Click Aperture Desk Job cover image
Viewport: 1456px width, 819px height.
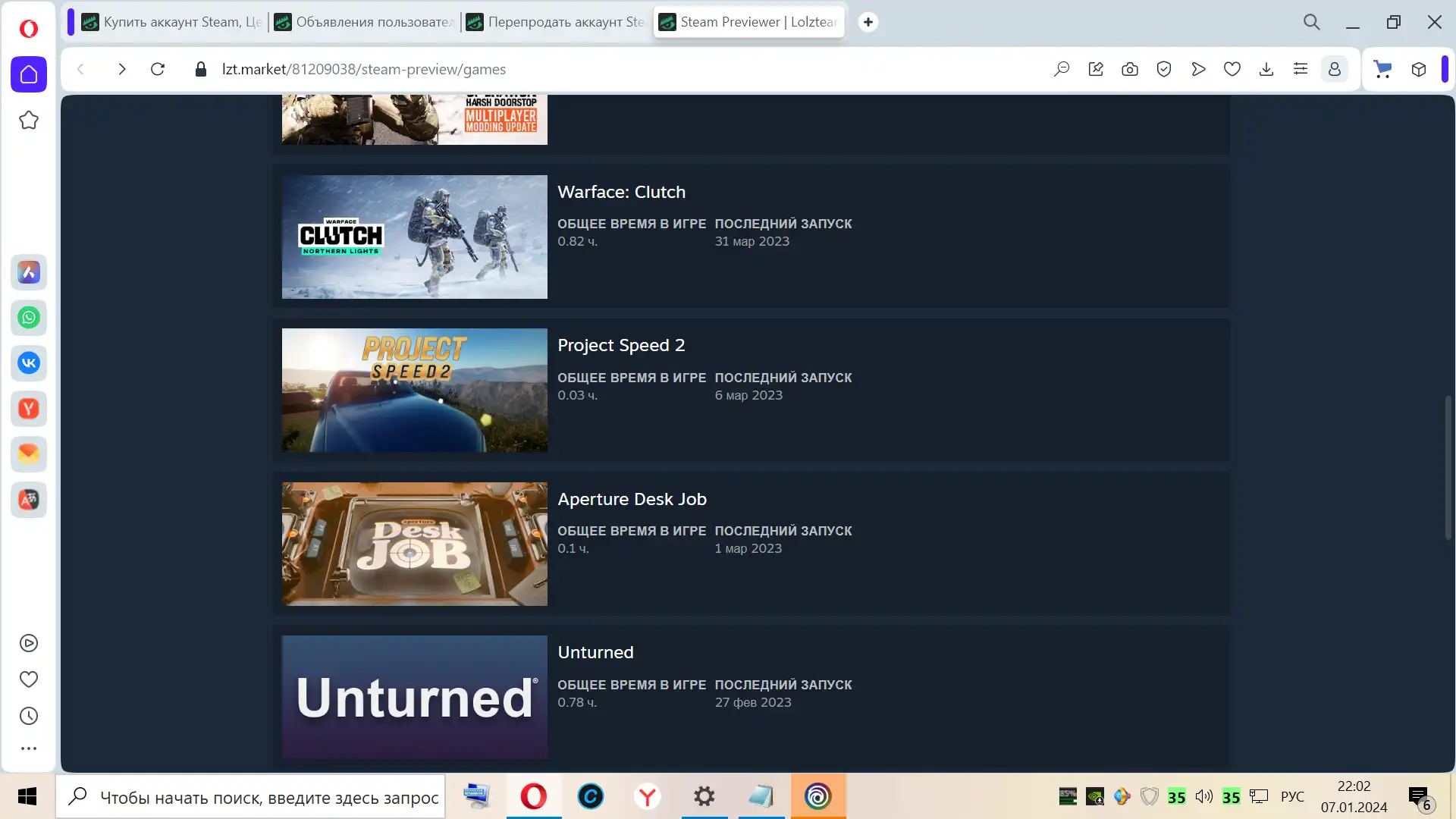(414, 544)
